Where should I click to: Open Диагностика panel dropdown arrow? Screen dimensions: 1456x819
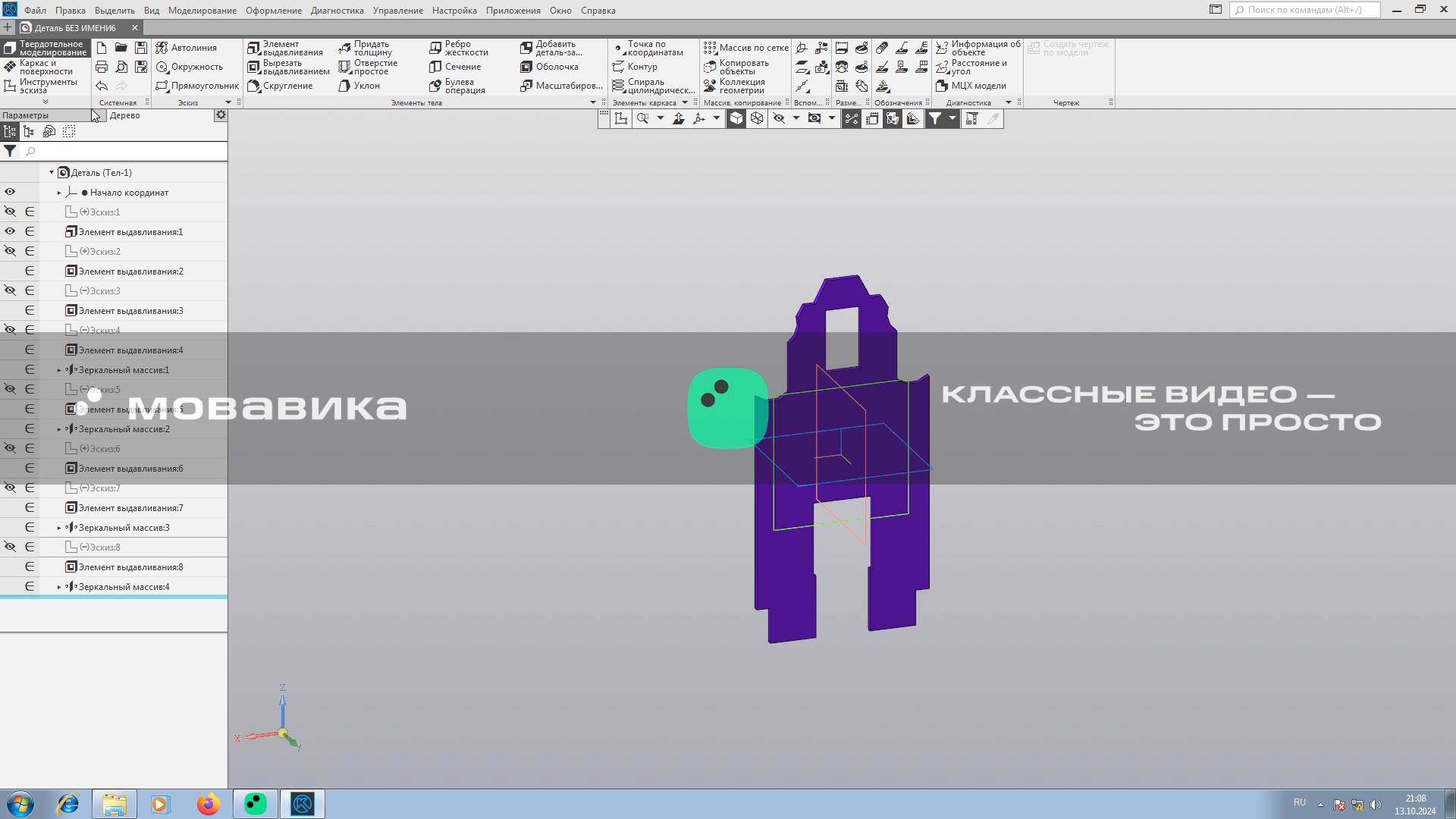coord(1009,102)
